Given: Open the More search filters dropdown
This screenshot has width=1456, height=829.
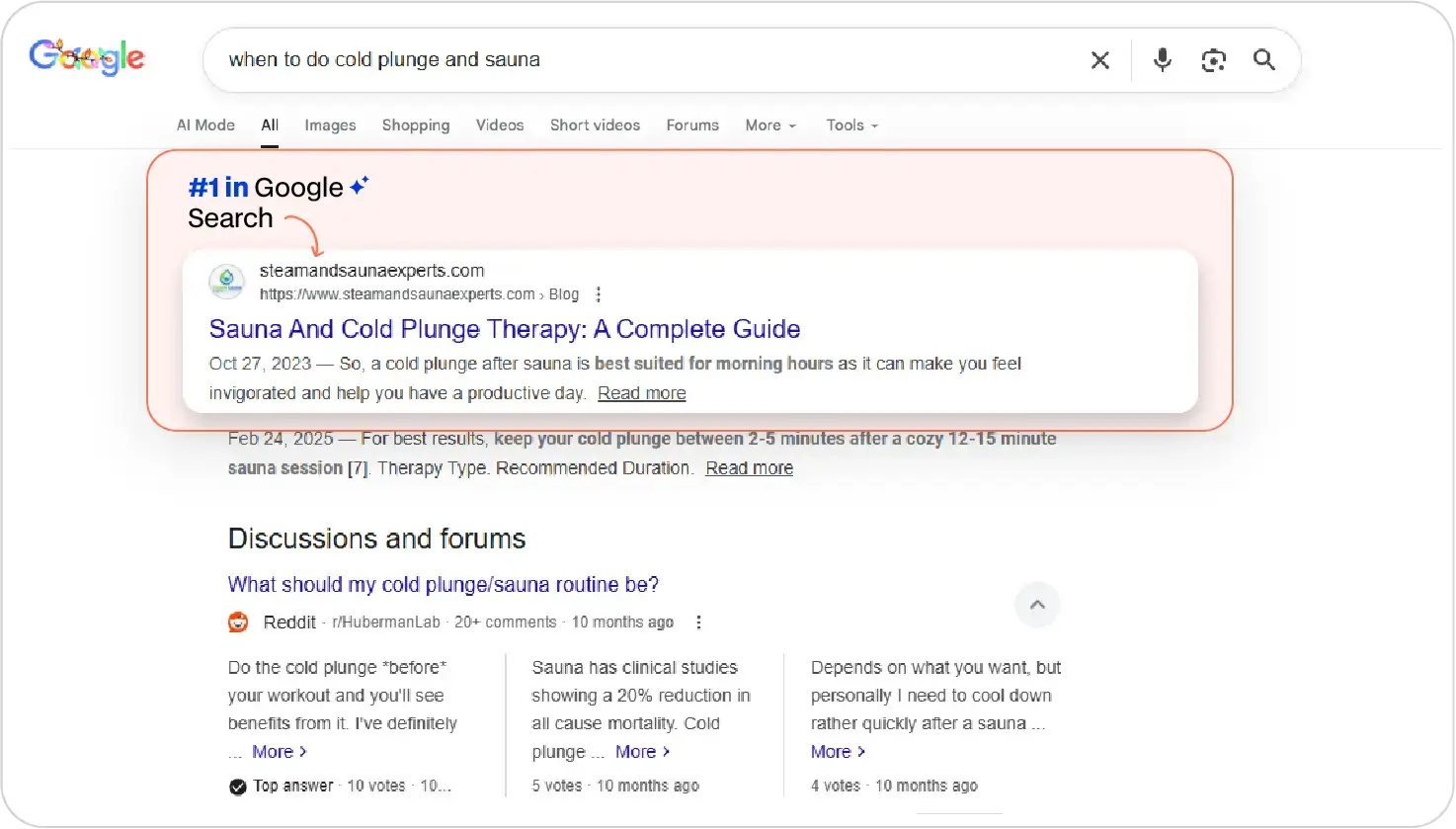Looking at the screenshot, I should pos(770,125).
